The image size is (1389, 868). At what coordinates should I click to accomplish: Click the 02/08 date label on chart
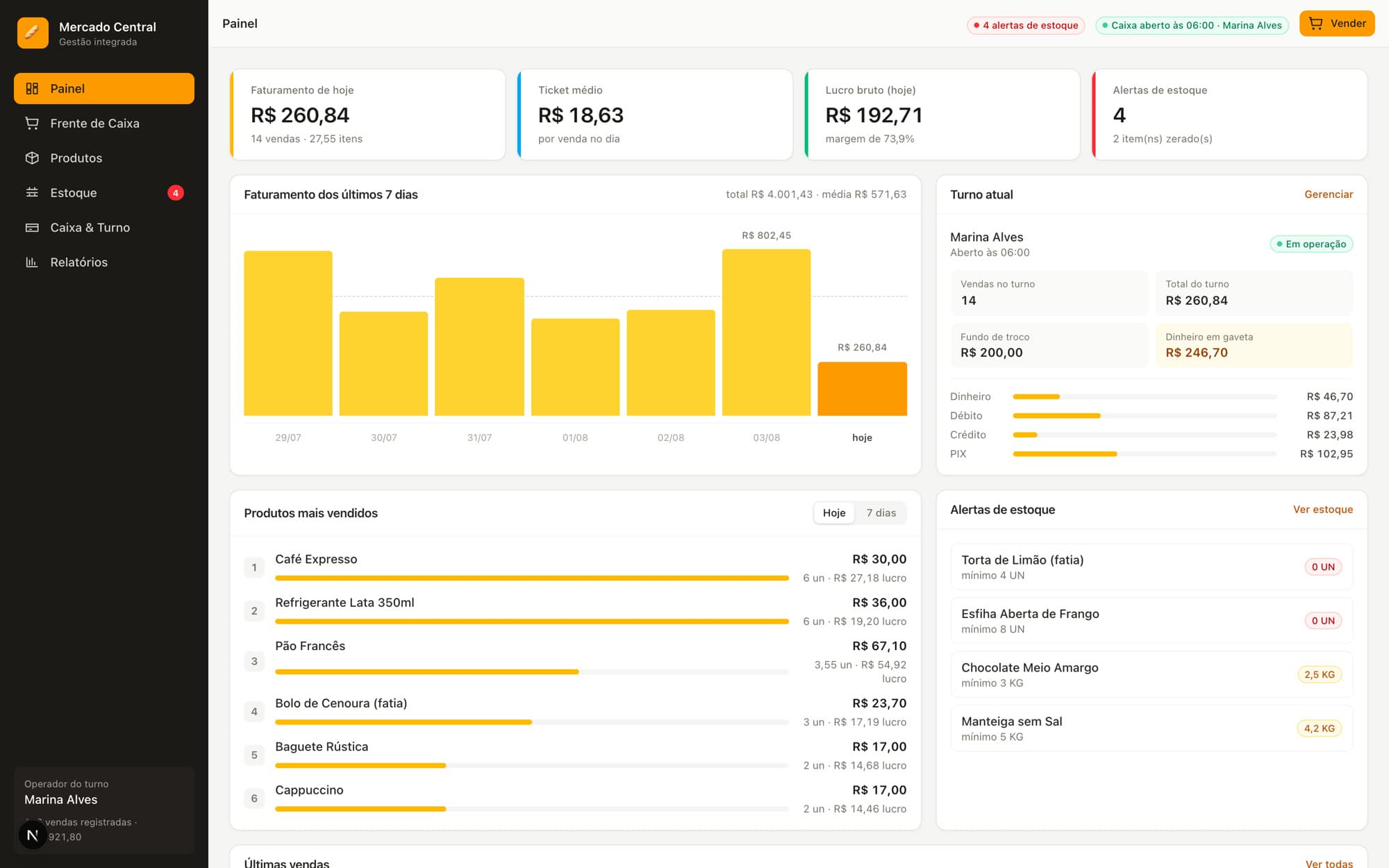coord(671,437)
